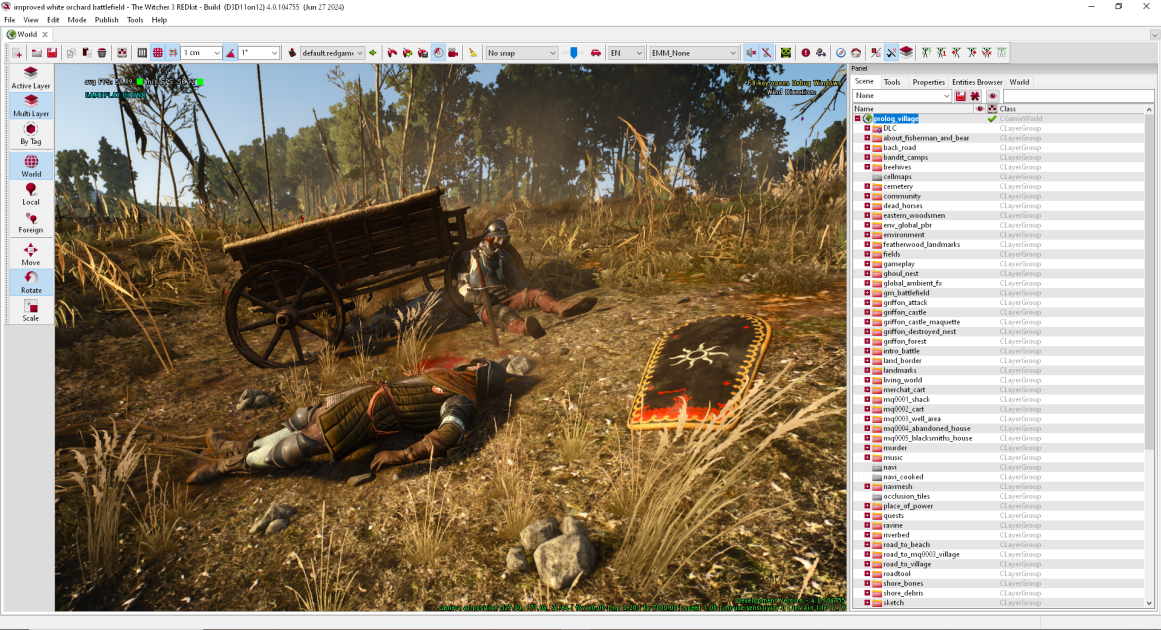Viewport: 1161px width, 630px height.
Task: Select the By Tag selection mode
Action: point(31,134)
